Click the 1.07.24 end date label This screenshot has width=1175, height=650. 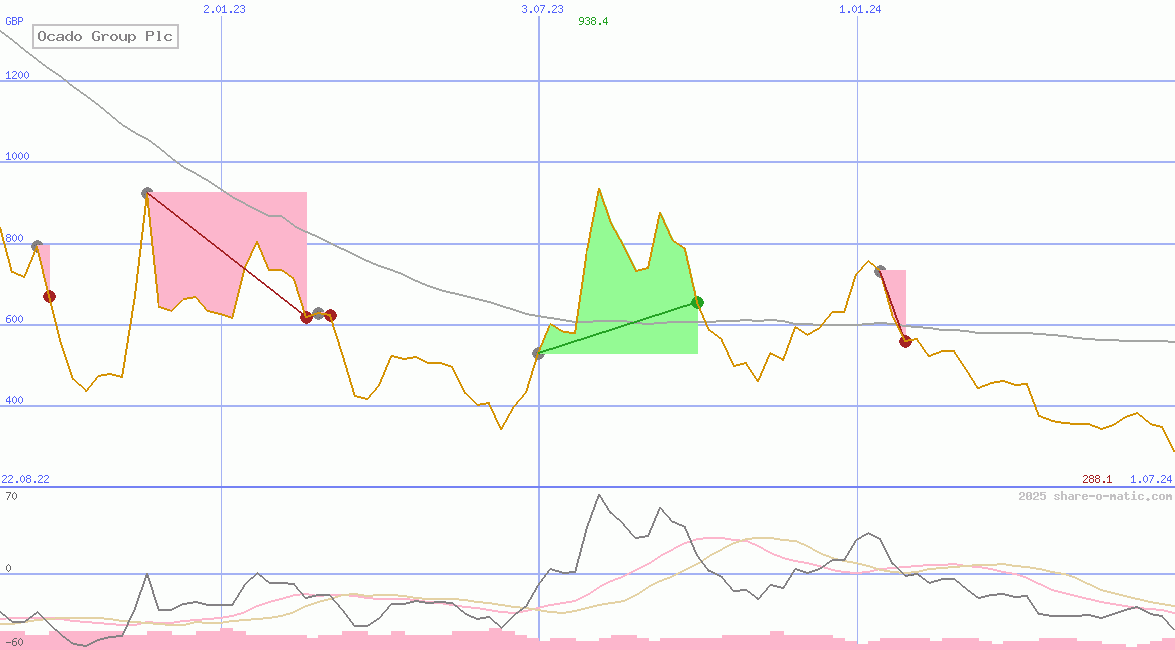point(1151,479)
